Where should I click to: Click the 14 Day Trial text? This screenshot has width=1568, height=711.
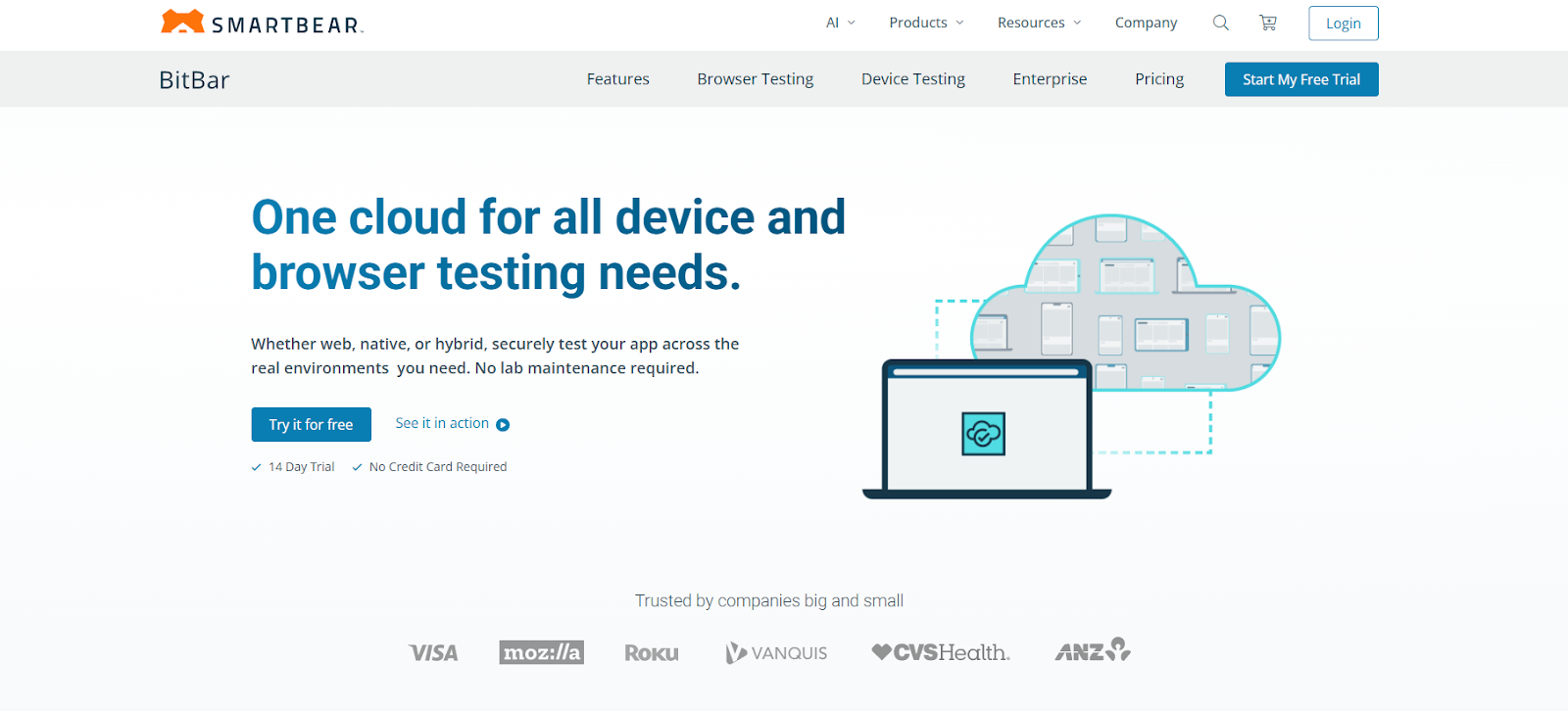click(302, 467)
